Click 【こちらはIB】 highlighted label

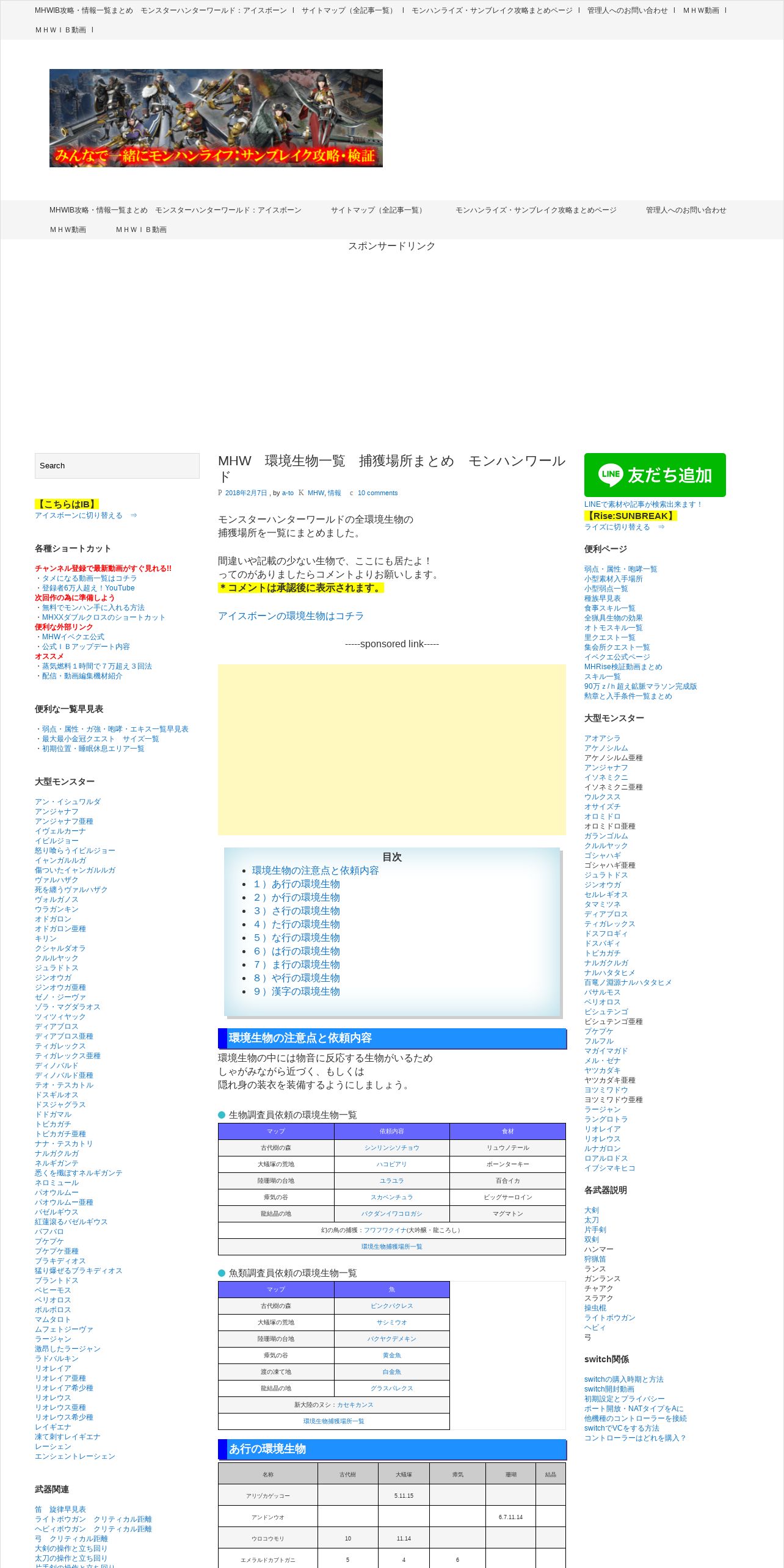point(67,504)
